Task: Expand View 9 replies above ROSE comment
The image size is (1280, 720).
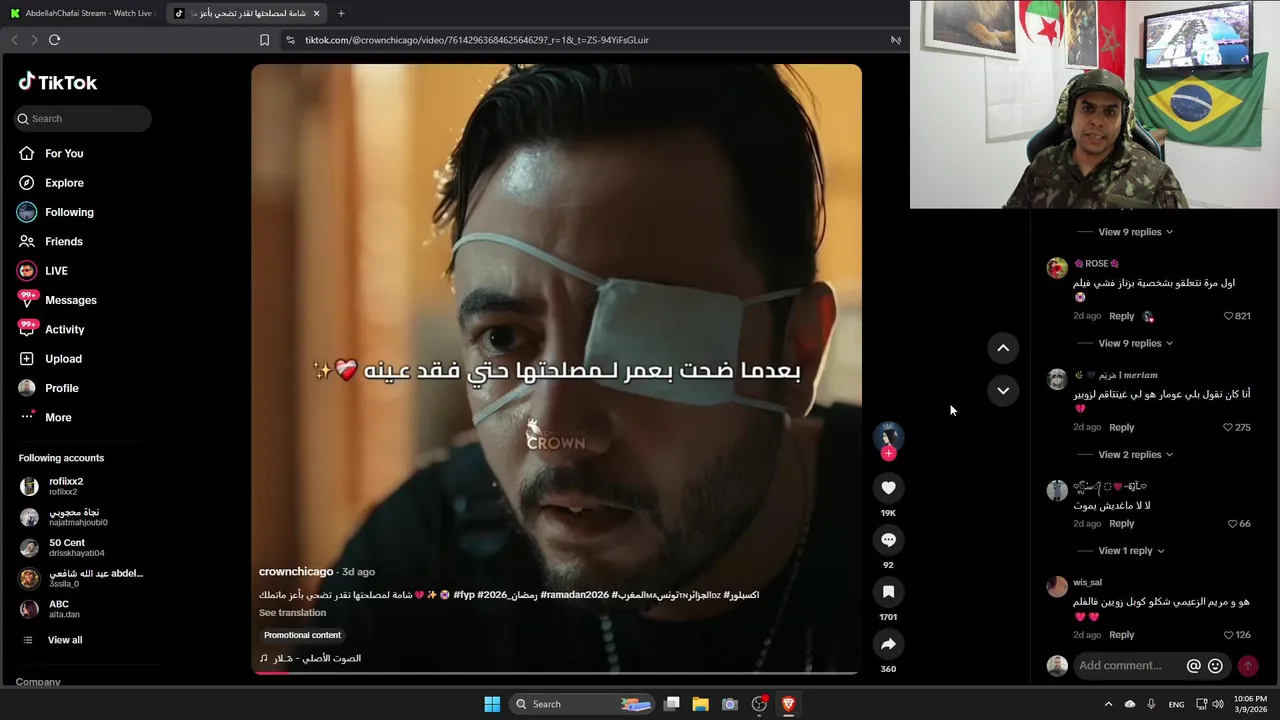Action: tap(1135, 232)
